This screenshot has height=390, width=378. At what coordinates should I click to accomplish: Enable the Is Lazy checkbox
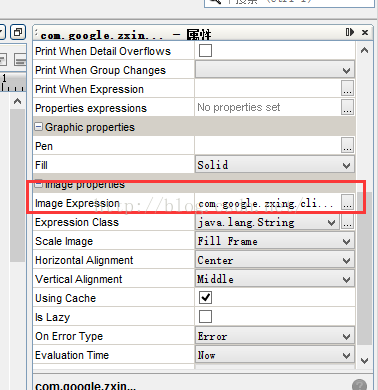coord(205,316)
